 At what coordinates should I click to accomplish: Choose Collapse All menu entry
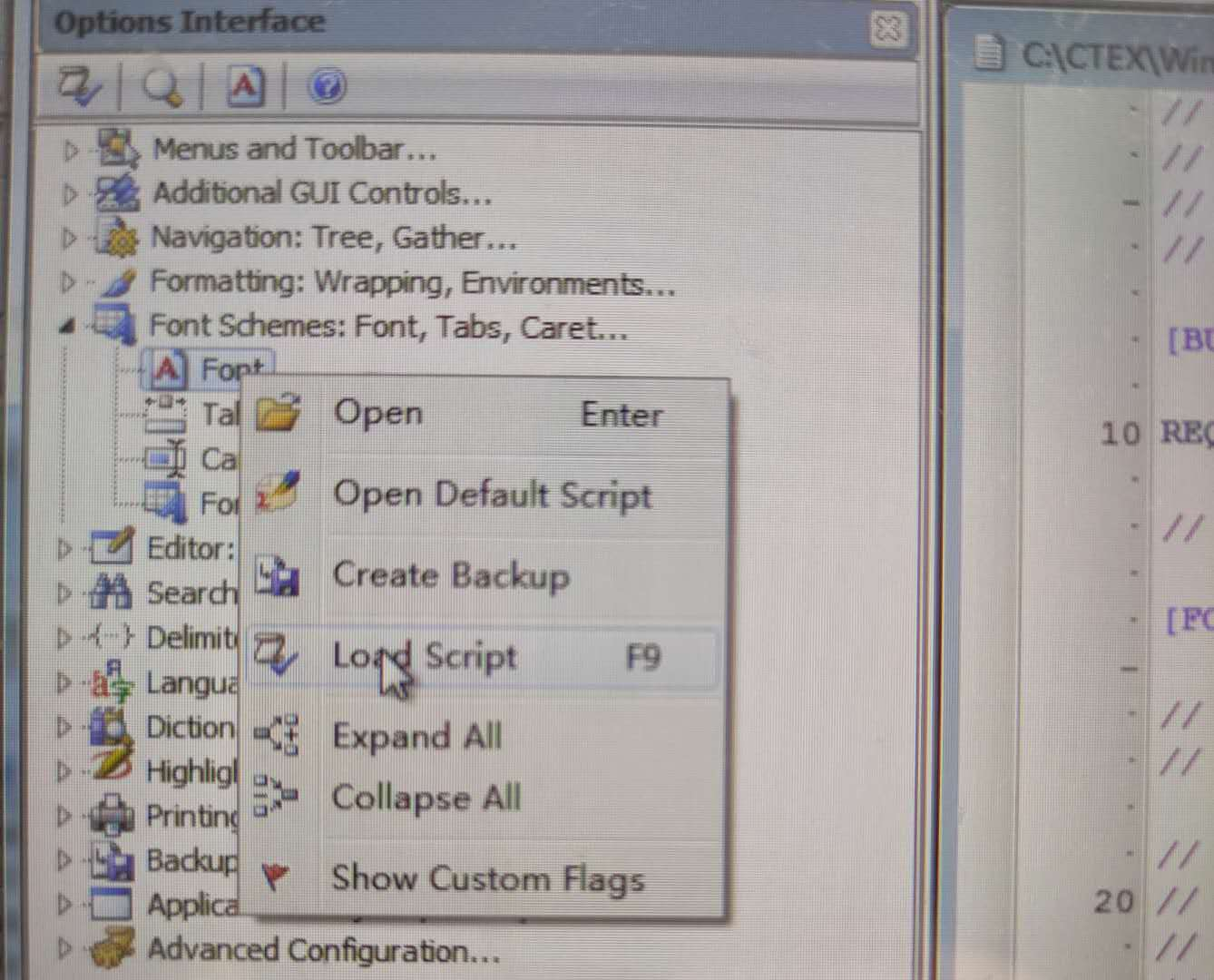pos(485,798)
